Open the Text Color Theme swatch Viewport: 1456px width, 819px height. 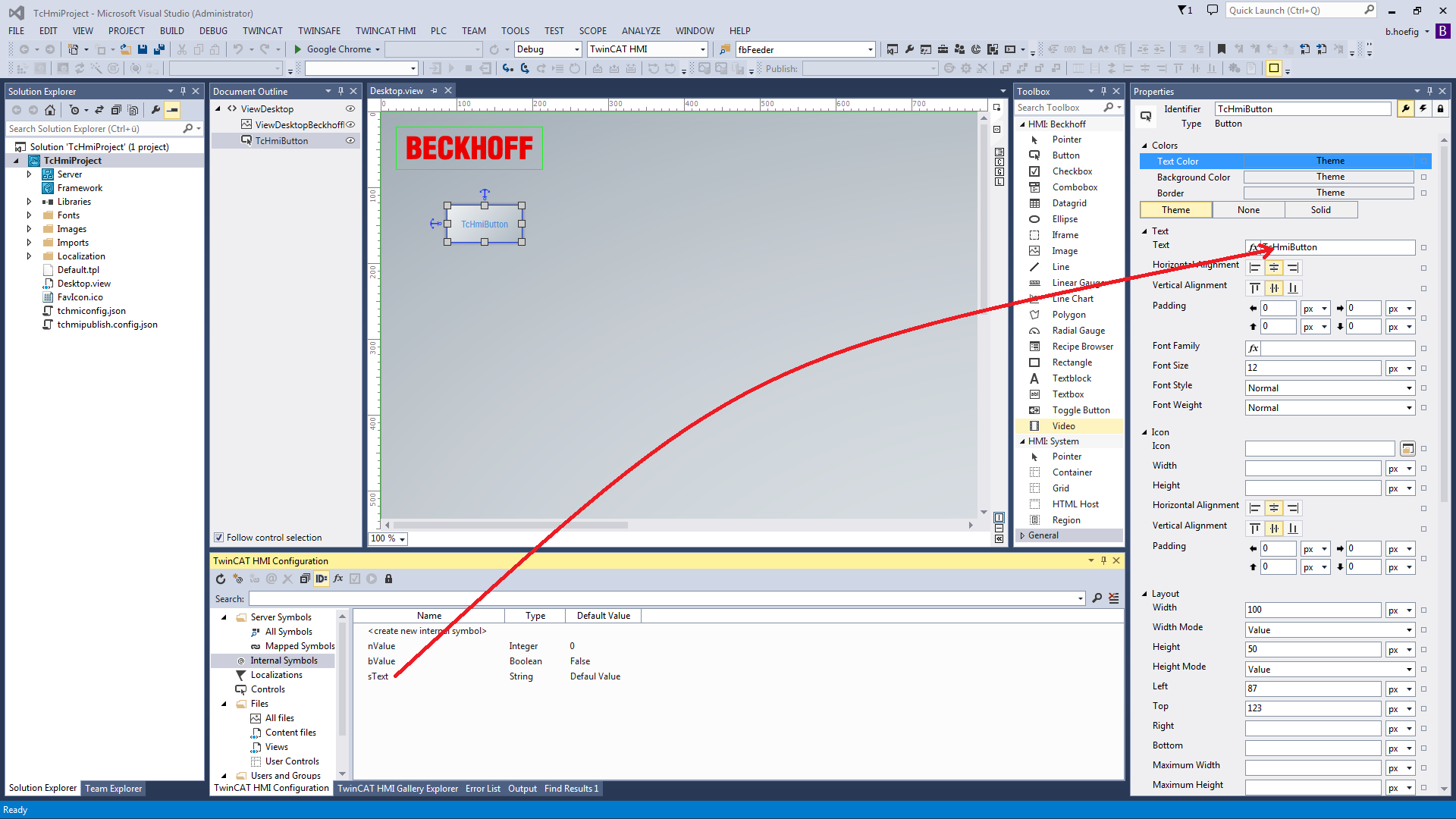tap(1329, 161)
